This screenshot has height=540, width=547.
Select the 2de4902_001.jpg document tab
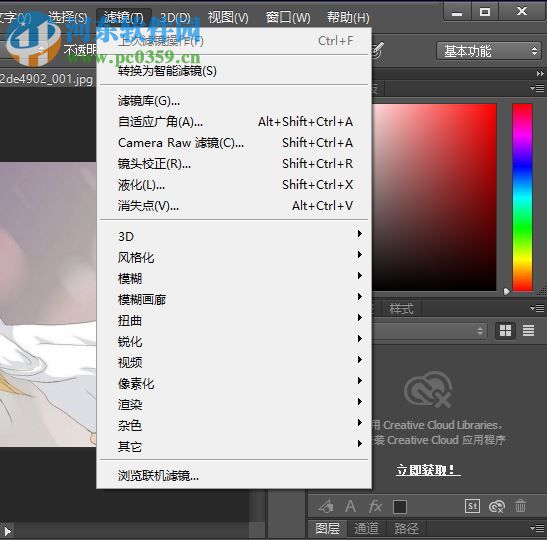click(x=47, y=79)
